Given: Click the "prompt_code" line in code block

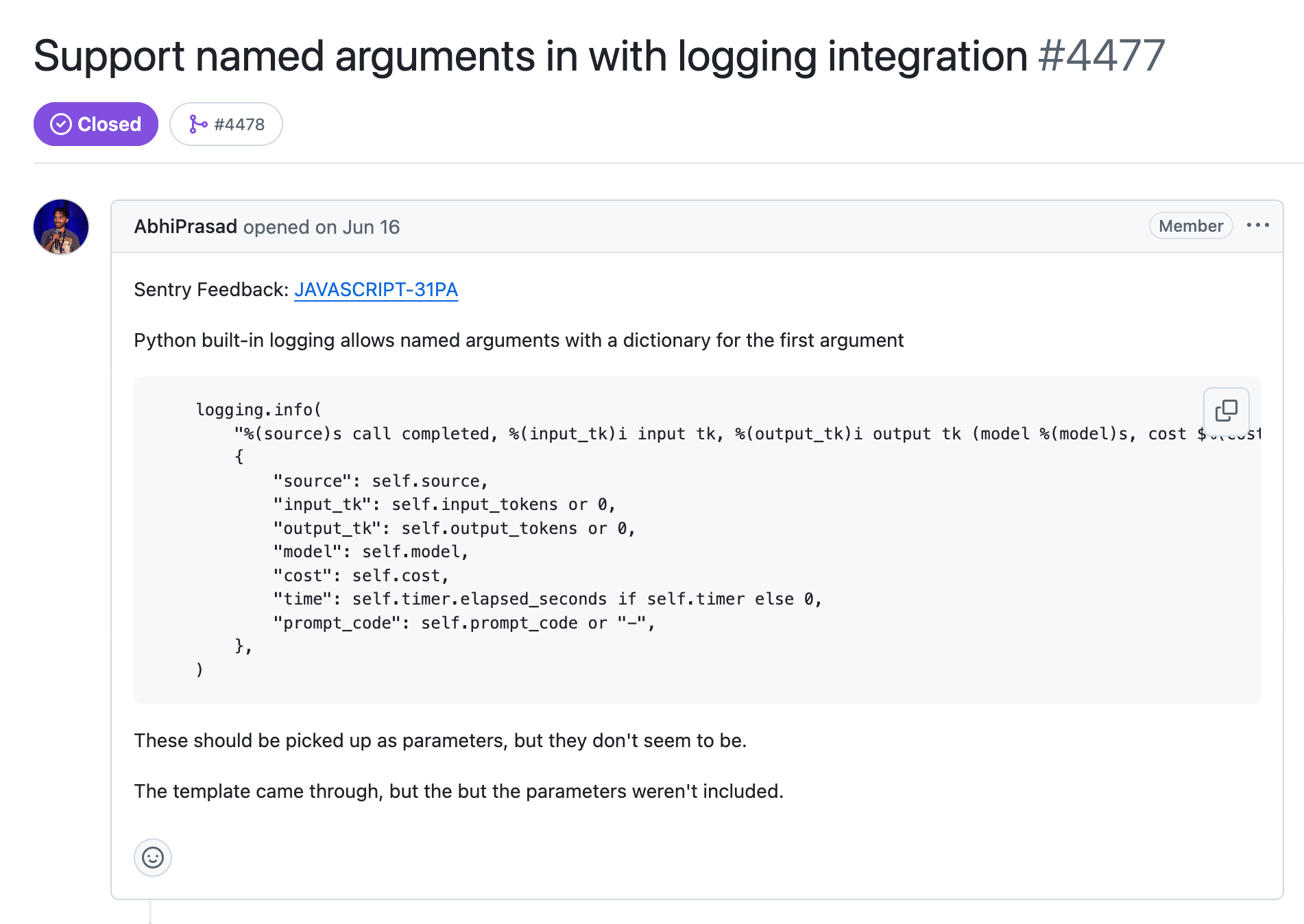Looking at the screenshot, I should click(x=463, y=623).
